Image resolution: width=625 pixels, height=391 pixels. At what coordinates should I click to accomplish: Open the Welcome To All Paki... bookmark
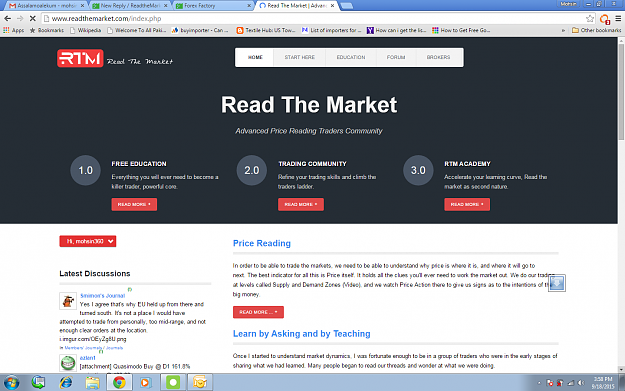137,30
